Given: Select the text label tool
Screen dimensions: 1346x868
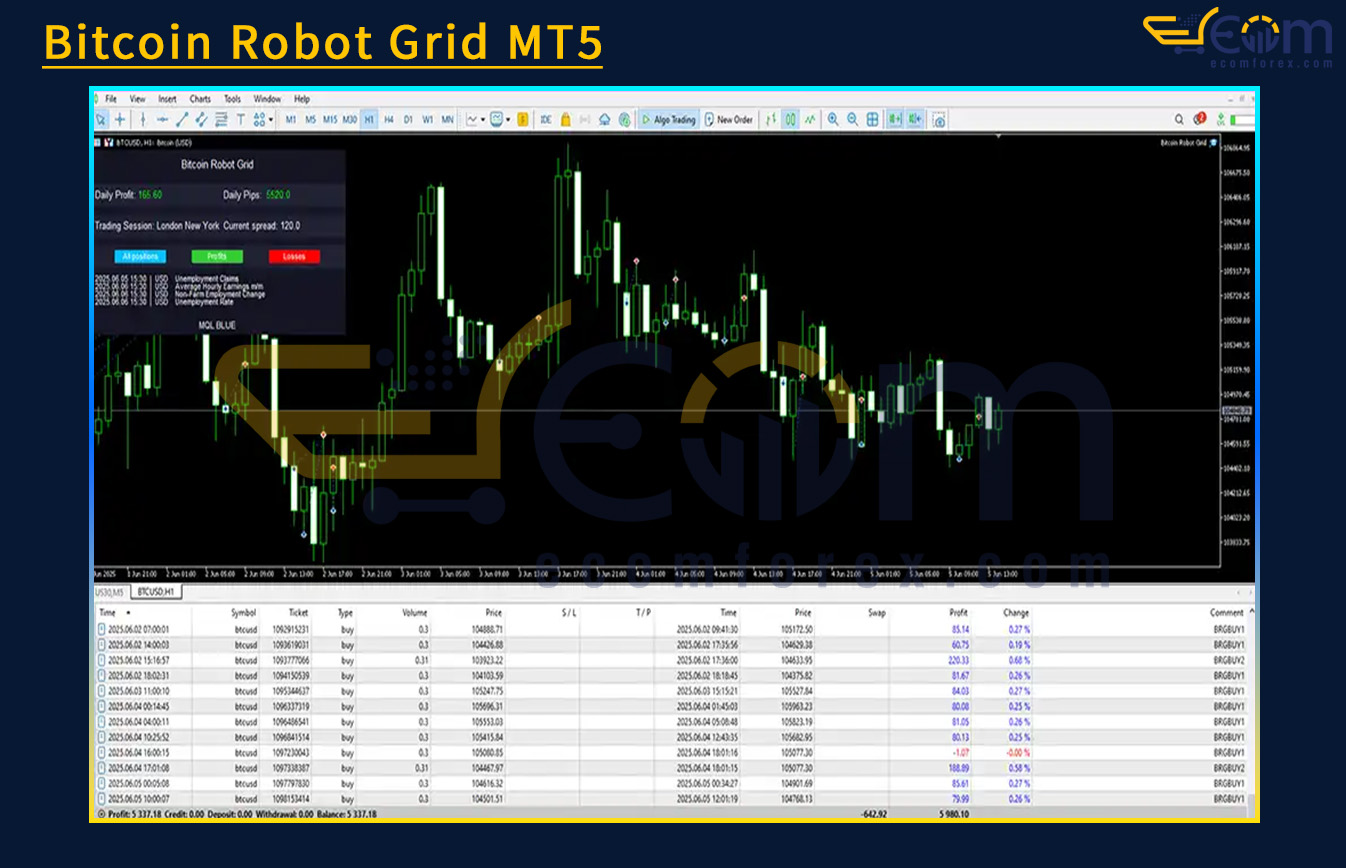Looking at the screenshot, I should pyautogui.click(x=240, y=120).
